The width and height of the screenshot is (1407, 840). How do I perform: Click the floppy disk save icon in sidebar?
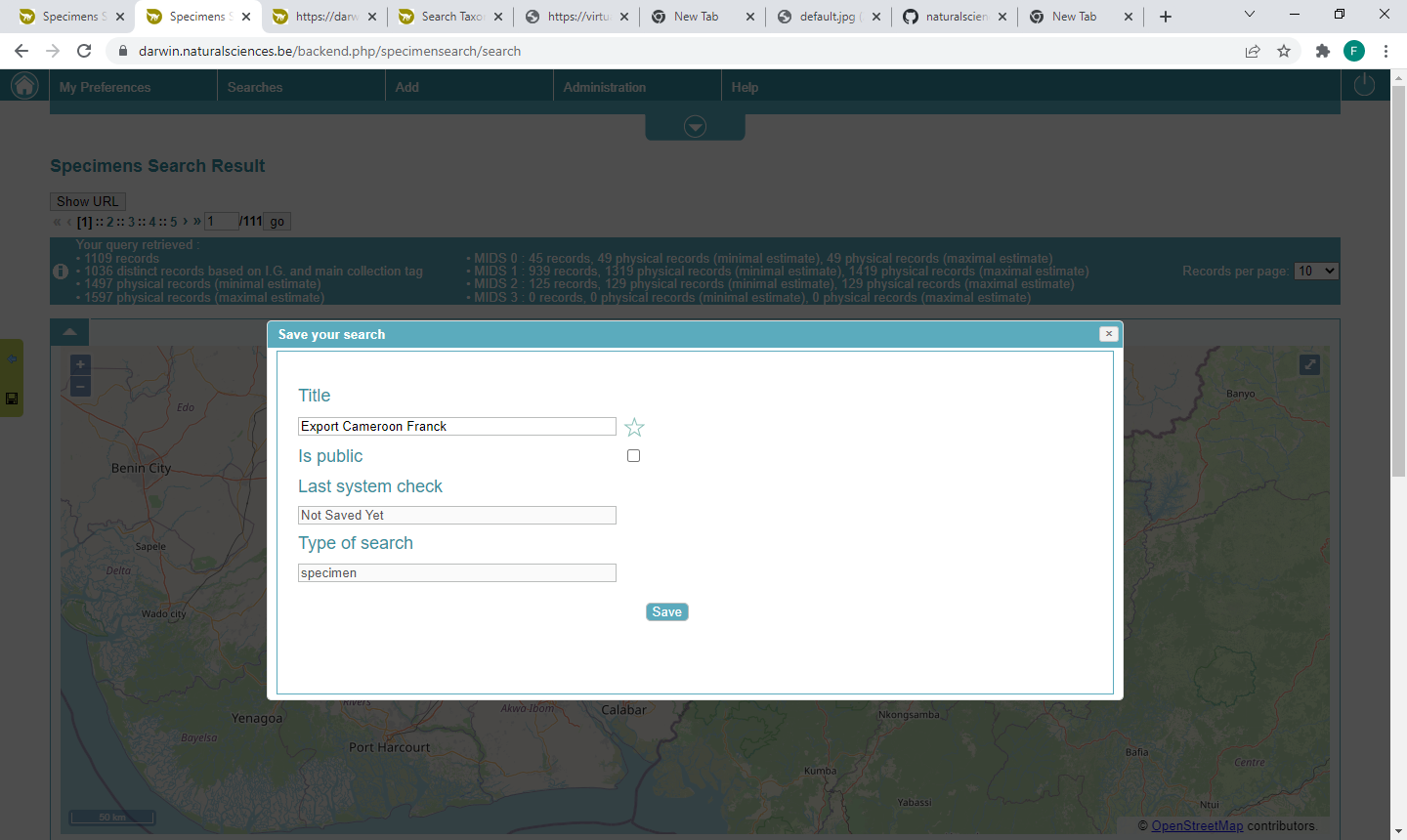(x=12, y=399)
